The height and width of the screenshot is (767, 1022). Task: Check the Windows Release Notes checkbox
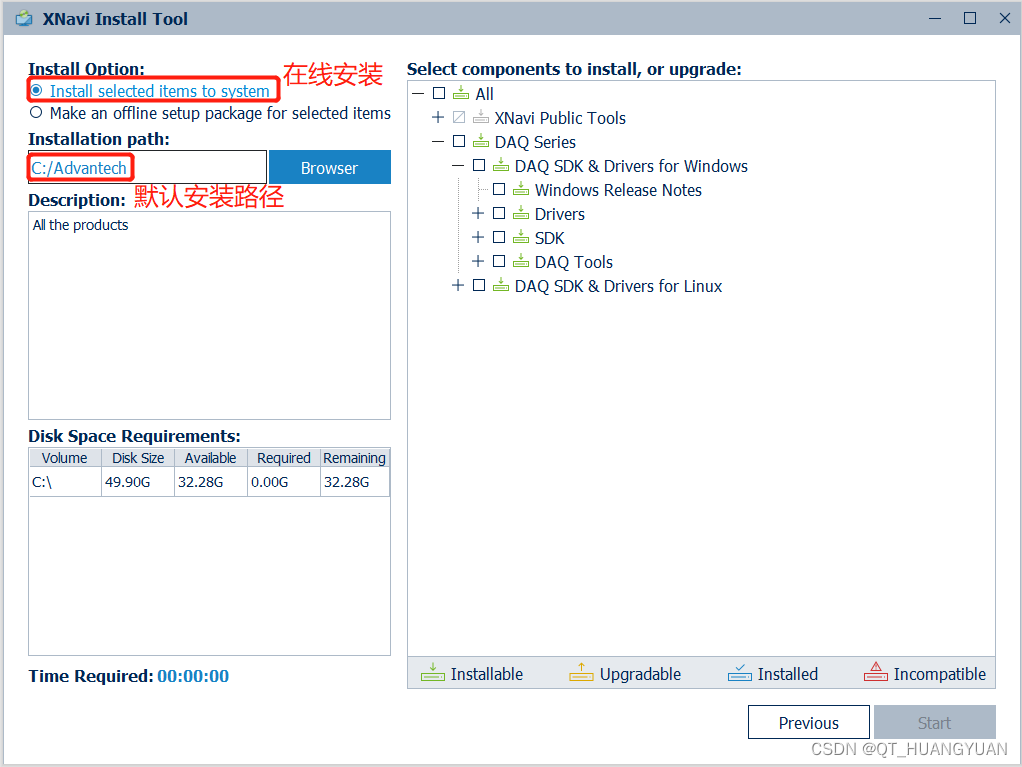pos(499,189)
